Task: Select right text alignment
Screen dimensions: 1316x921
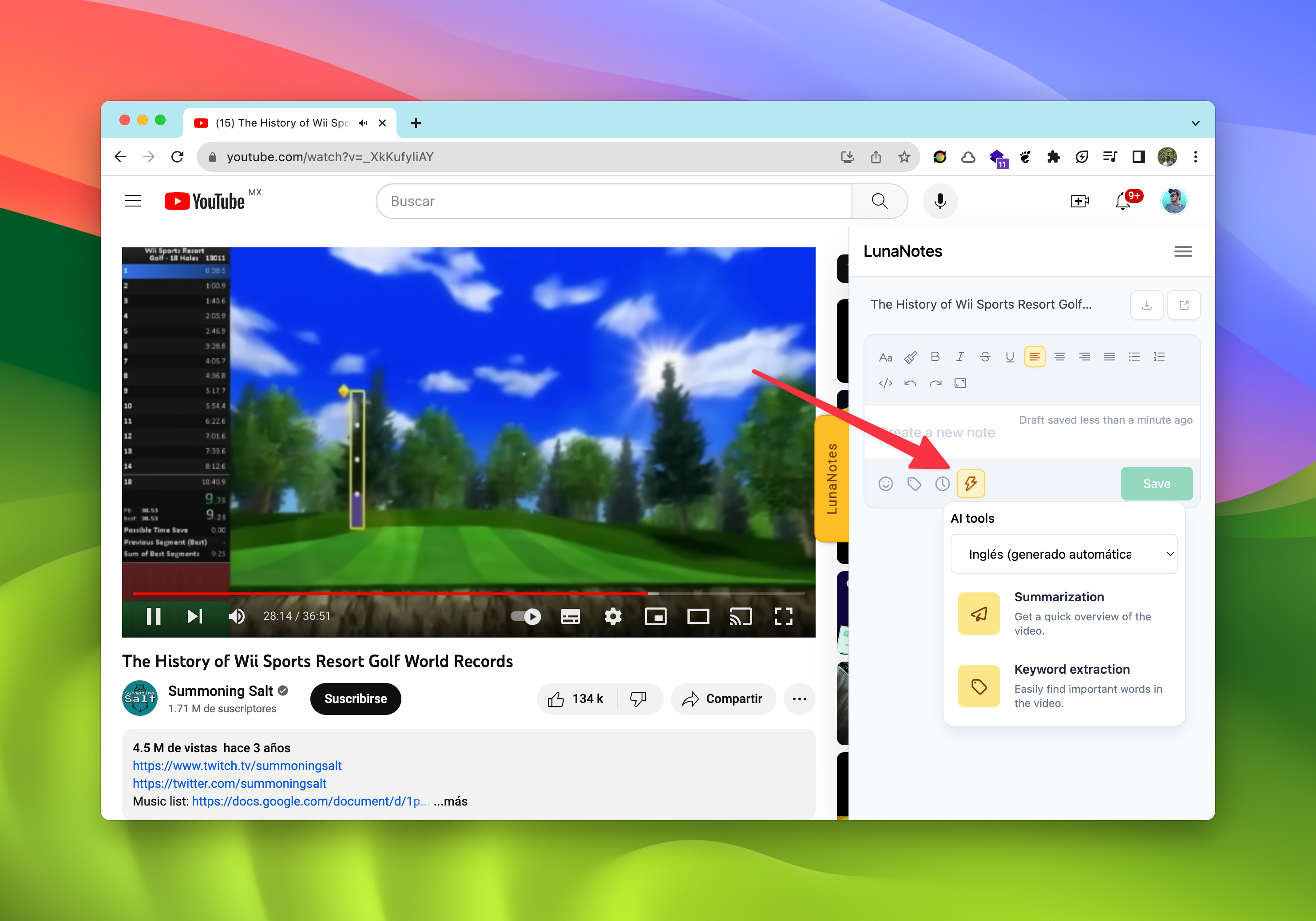Action: (1084, 357)
